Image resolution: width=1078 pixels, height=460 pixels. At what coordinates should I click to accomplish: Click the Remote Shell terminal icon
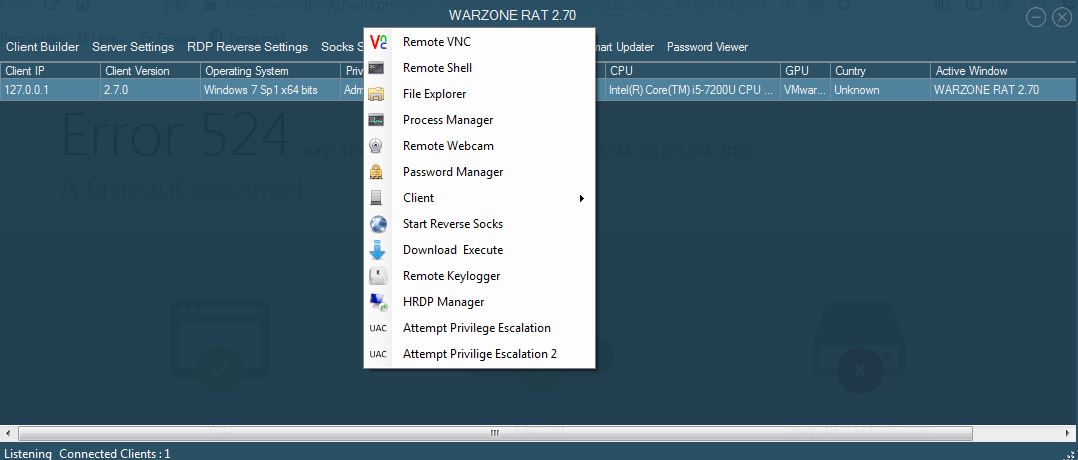[x=376, y=68]
